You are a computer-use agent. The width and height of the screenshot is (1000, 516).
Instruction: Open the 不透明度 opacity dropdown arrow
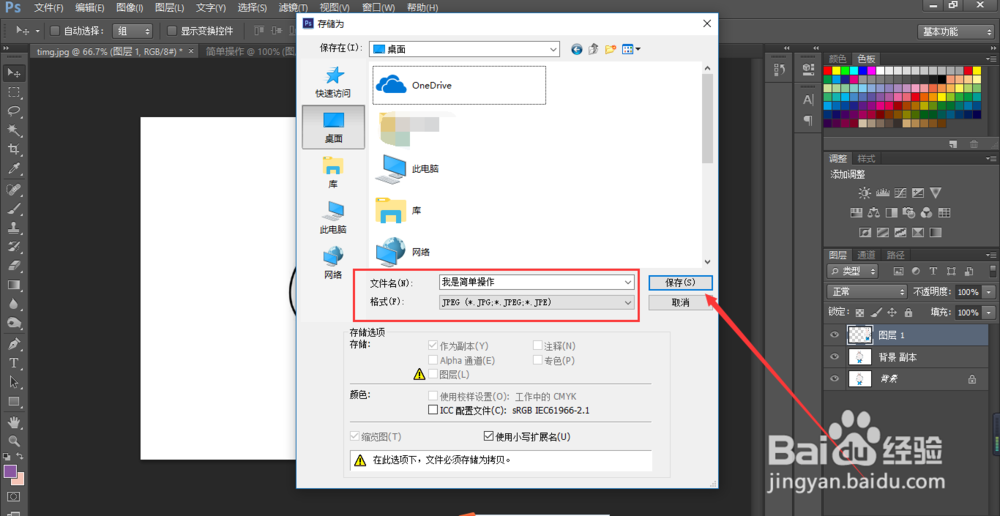(x=987, y=291)
